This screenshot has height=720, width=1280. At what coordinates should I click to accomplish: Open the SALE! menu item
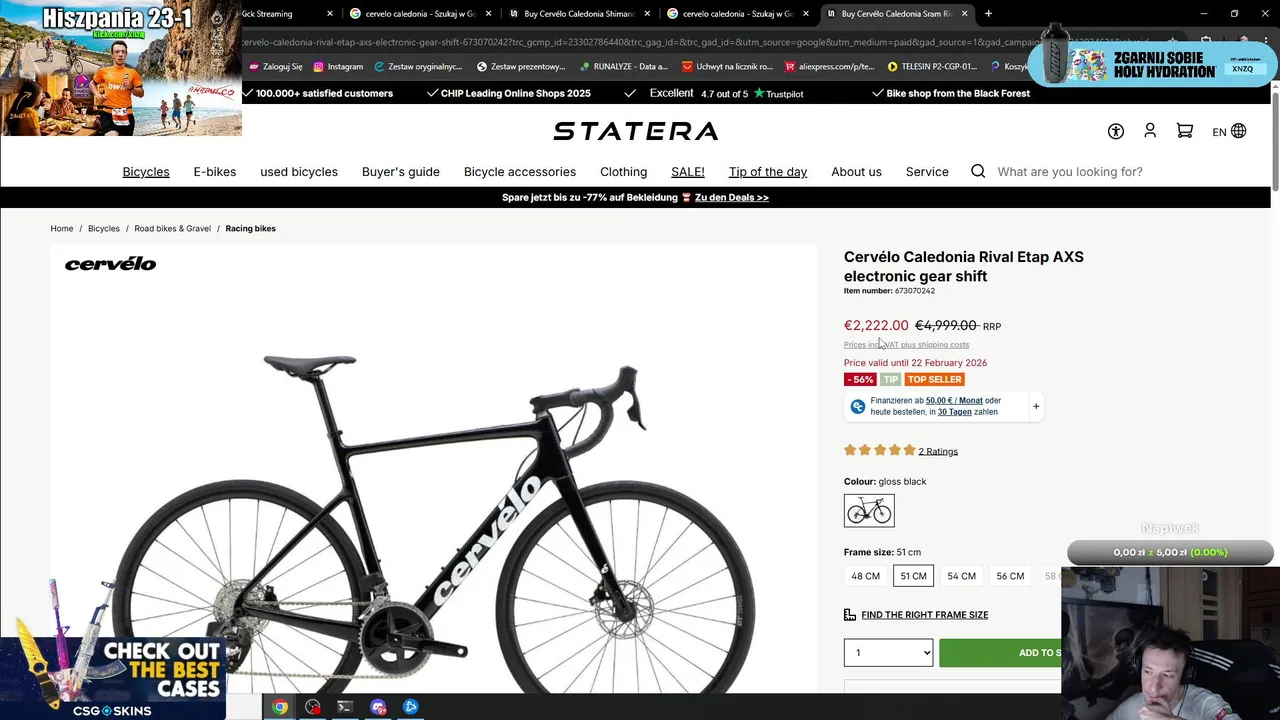click(687, 172)
